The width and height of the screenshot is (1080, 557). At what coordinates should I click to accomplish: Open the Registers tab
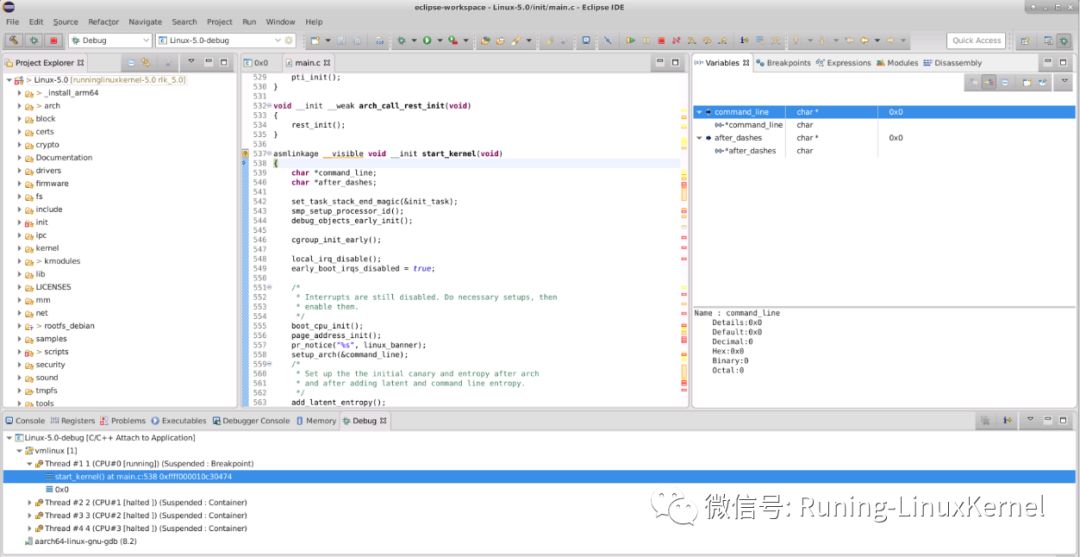pyautogui.click(x=72, y=421)
